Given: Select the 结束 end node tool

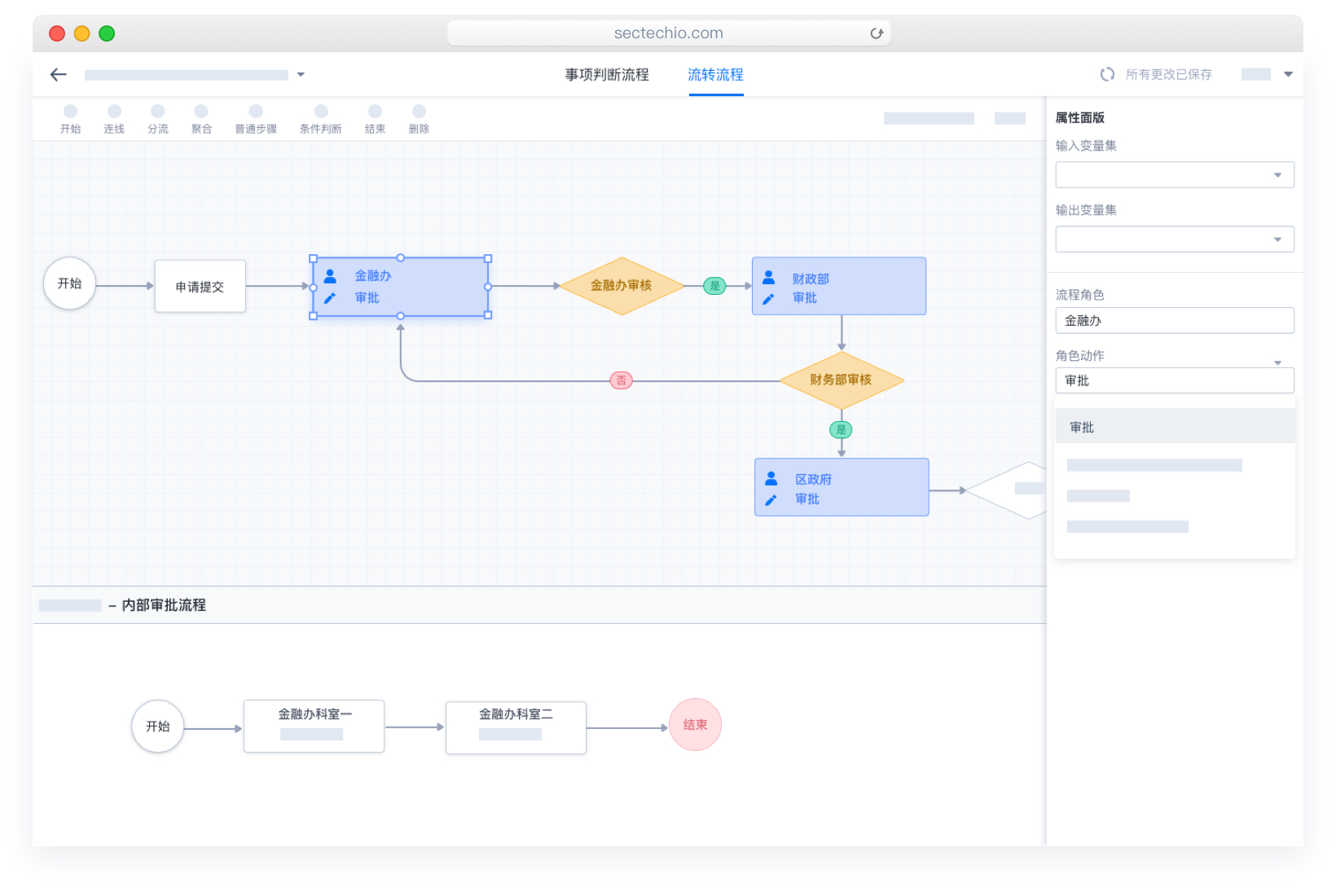Looking at the screenshot, I should [x=375, y=118].
